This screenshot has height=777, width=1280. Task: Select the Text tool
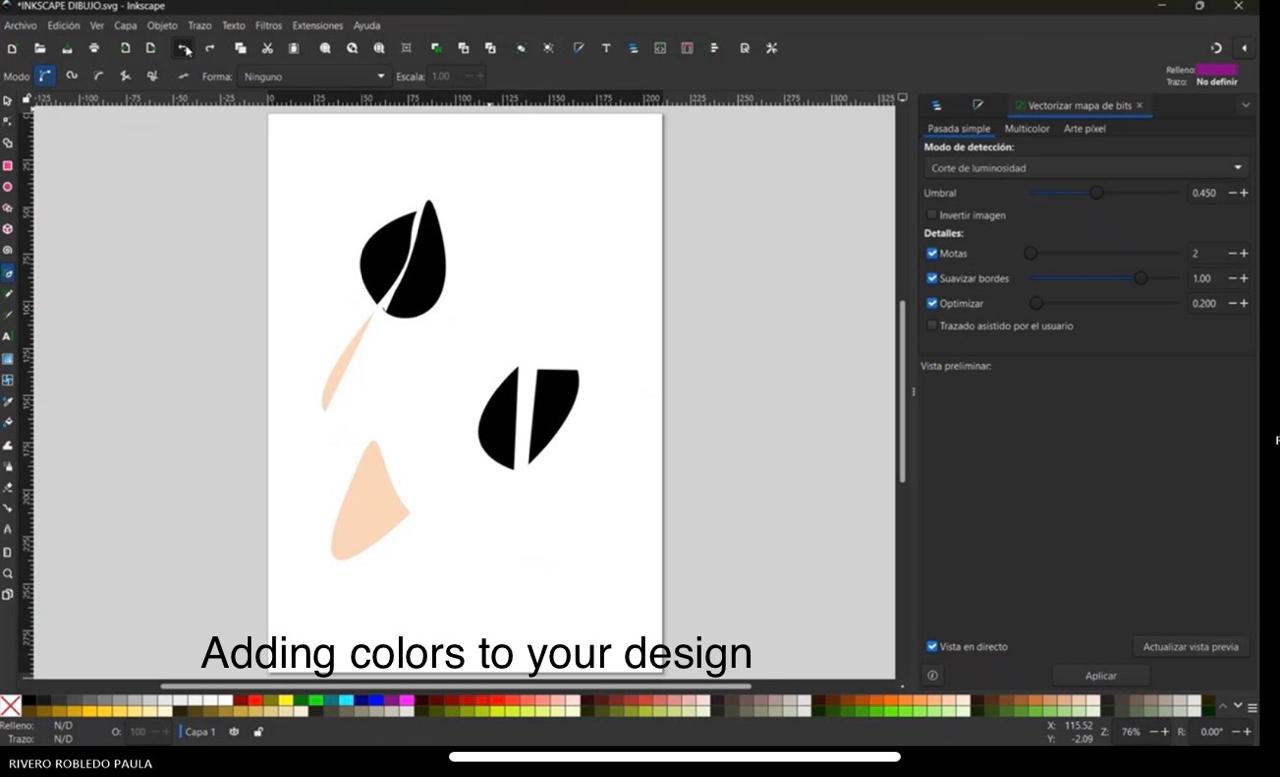(x=8, y=337)
